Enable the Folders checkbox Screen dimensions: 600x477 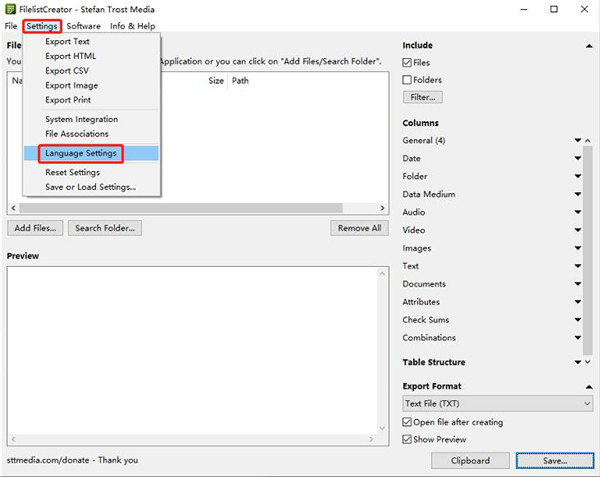[407, 80]
